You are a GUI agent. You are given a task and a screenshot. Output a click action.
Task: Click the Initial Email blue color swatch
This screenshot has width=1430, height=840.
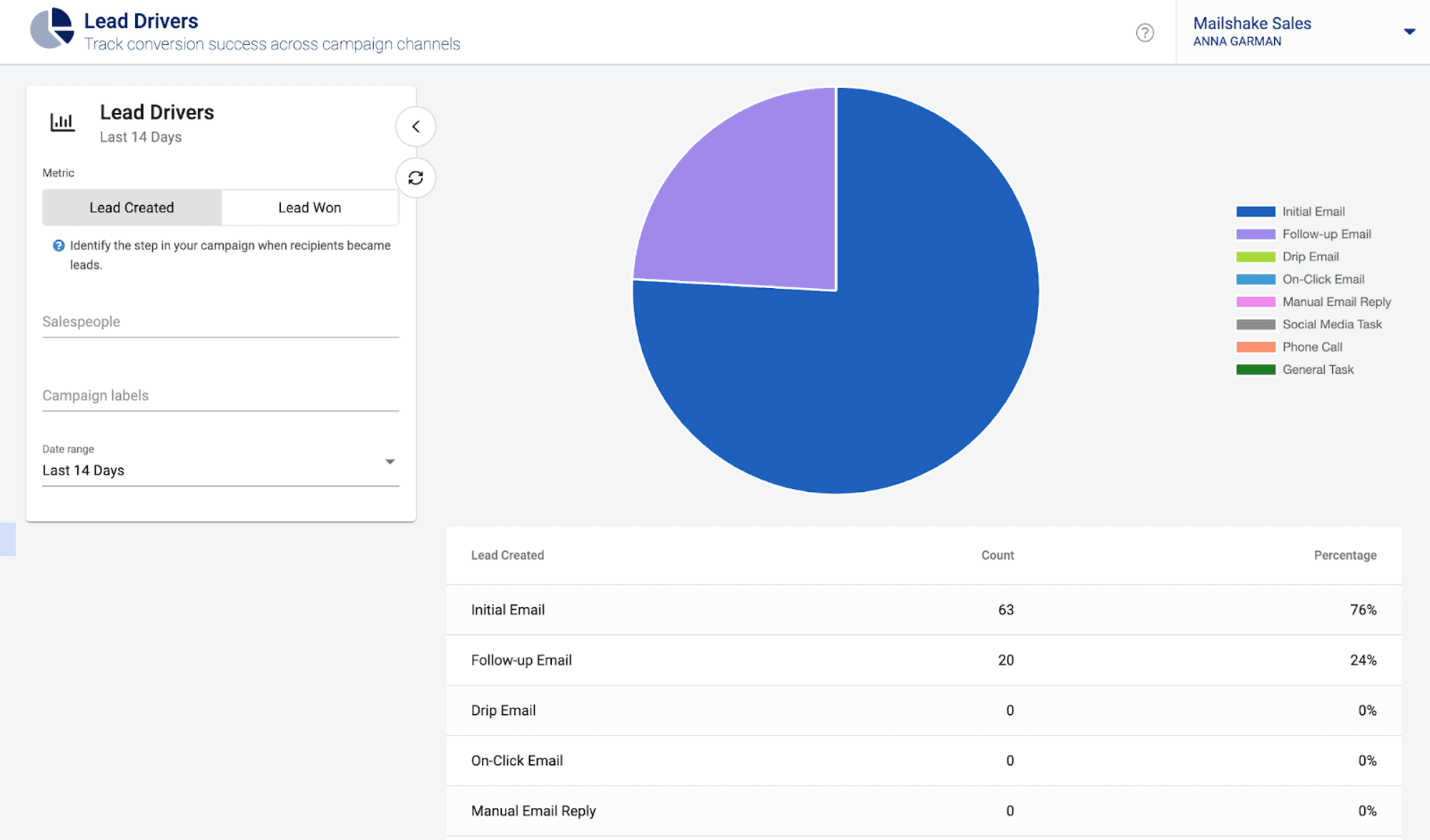point(1256,211)
